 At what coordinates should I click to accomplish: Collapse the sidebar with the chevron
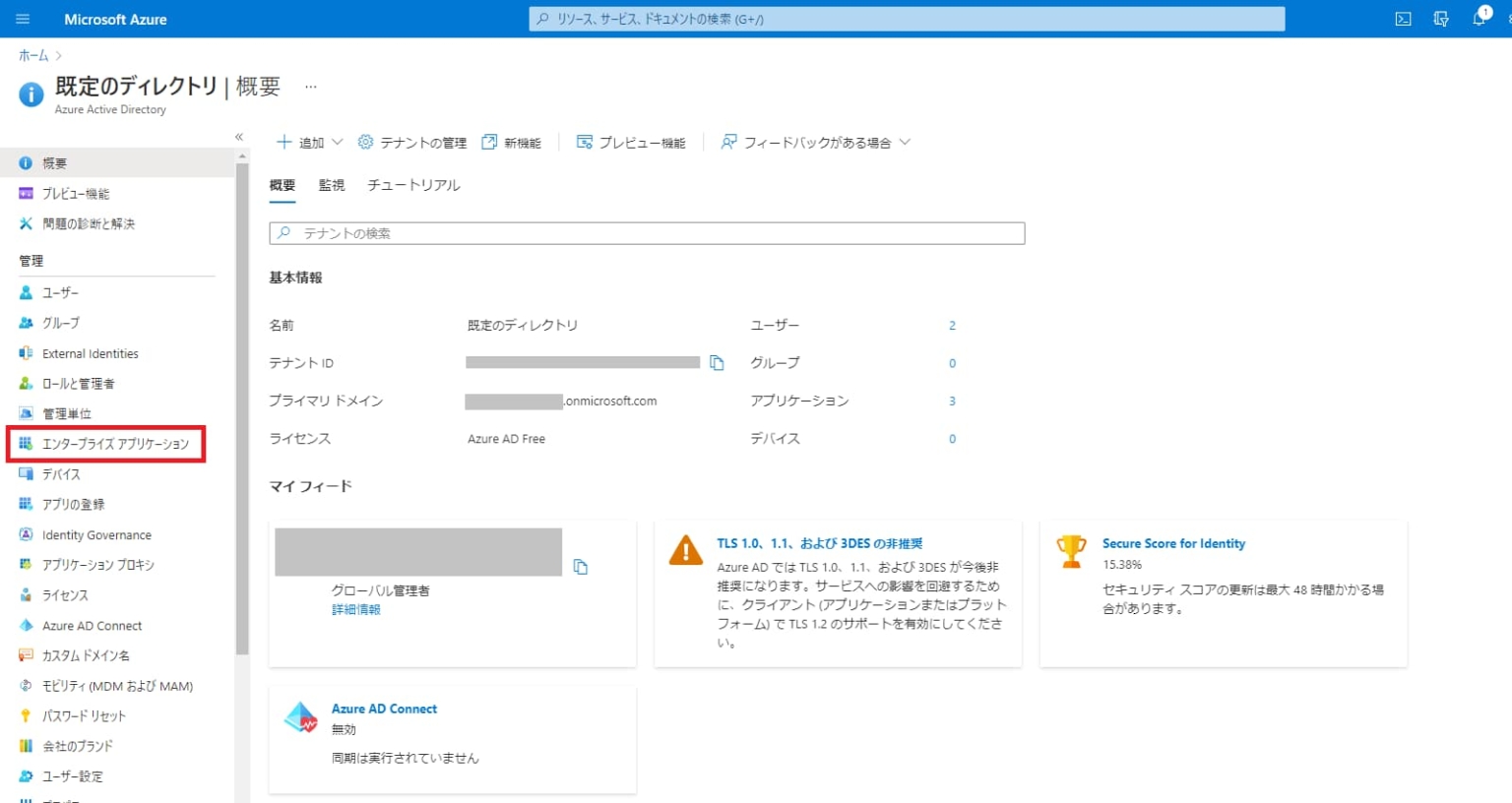click(x=239, y=136)
